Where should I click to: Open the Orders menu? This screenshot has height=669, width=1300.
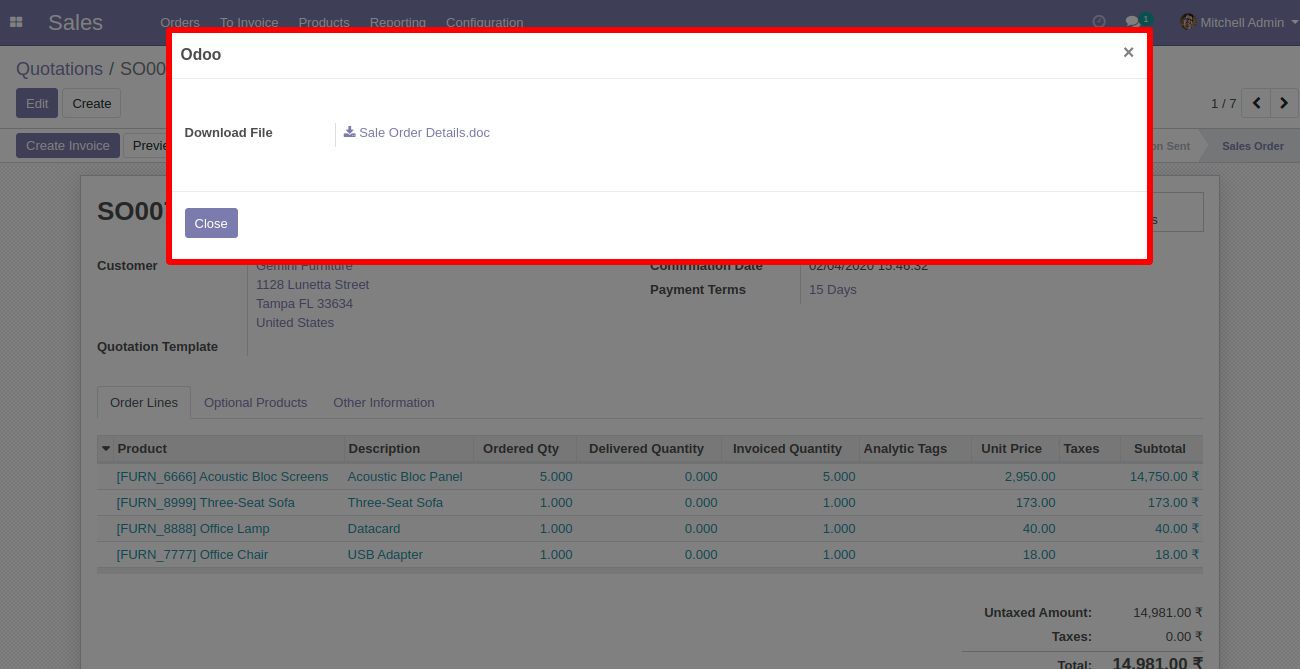(x=180, y=22)
